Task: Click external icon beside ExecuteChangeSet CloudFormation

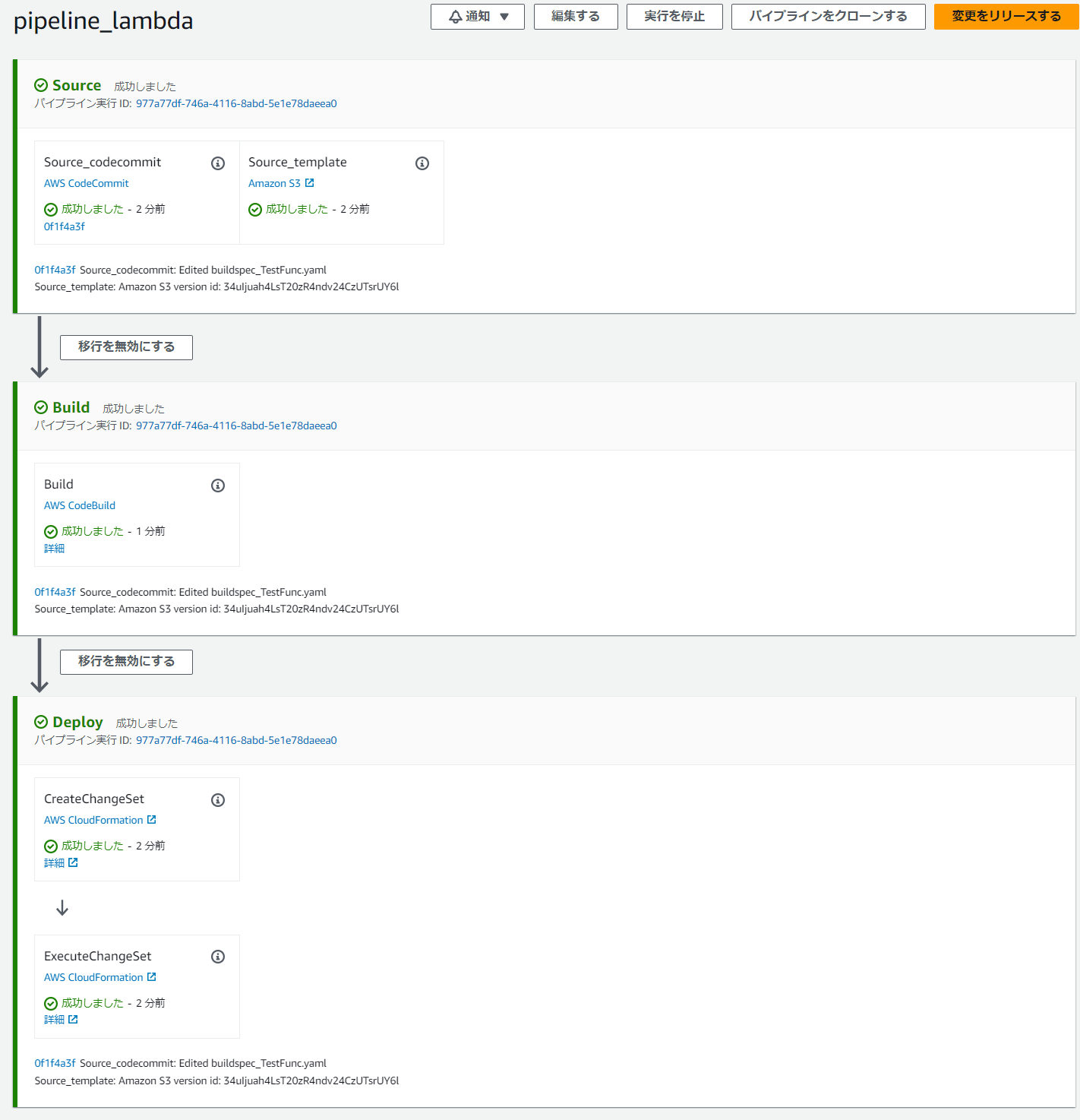Action: tap(152, 976)
